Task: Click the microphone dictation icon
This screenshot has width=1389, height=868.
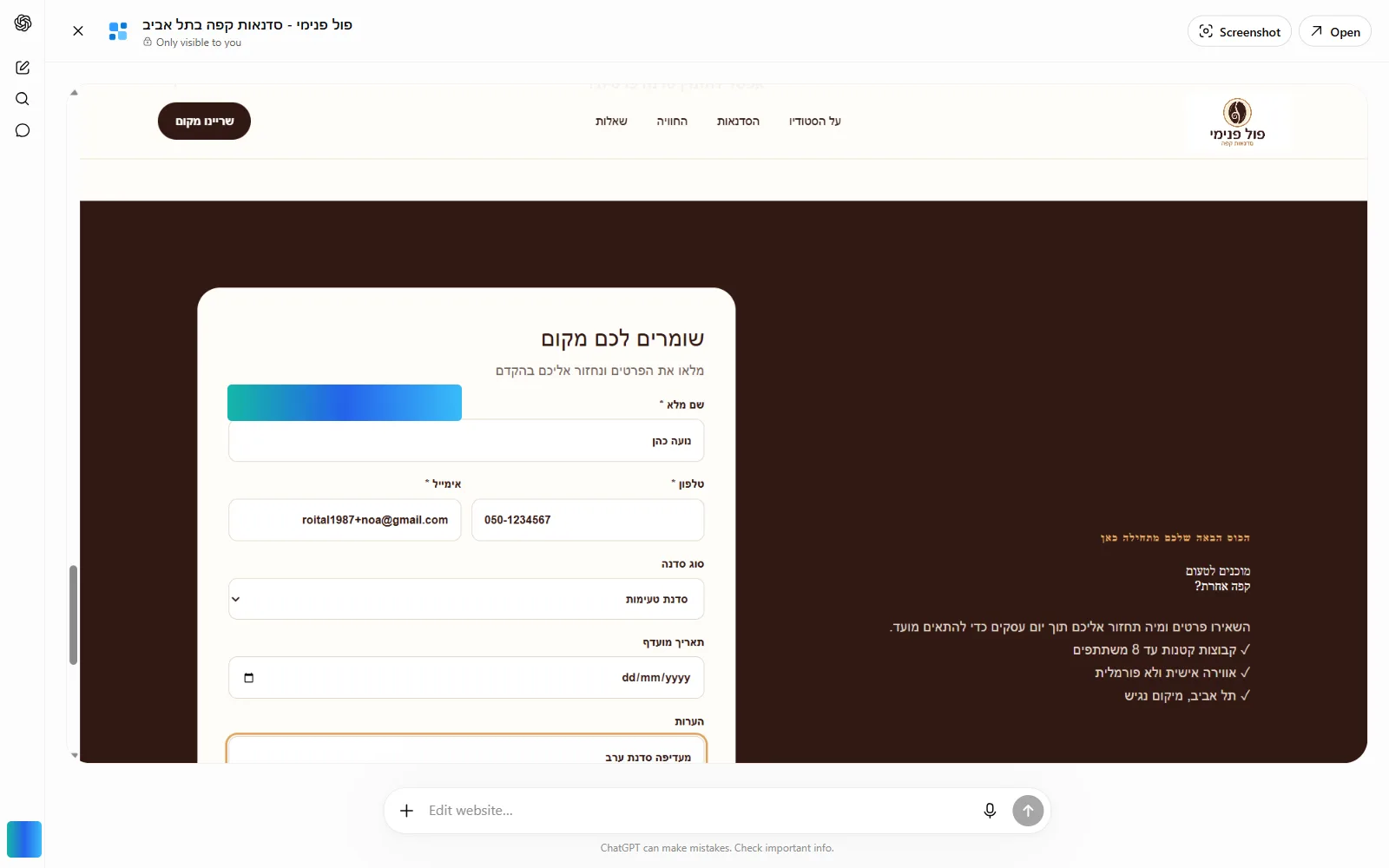Action: tap(990, 811)
